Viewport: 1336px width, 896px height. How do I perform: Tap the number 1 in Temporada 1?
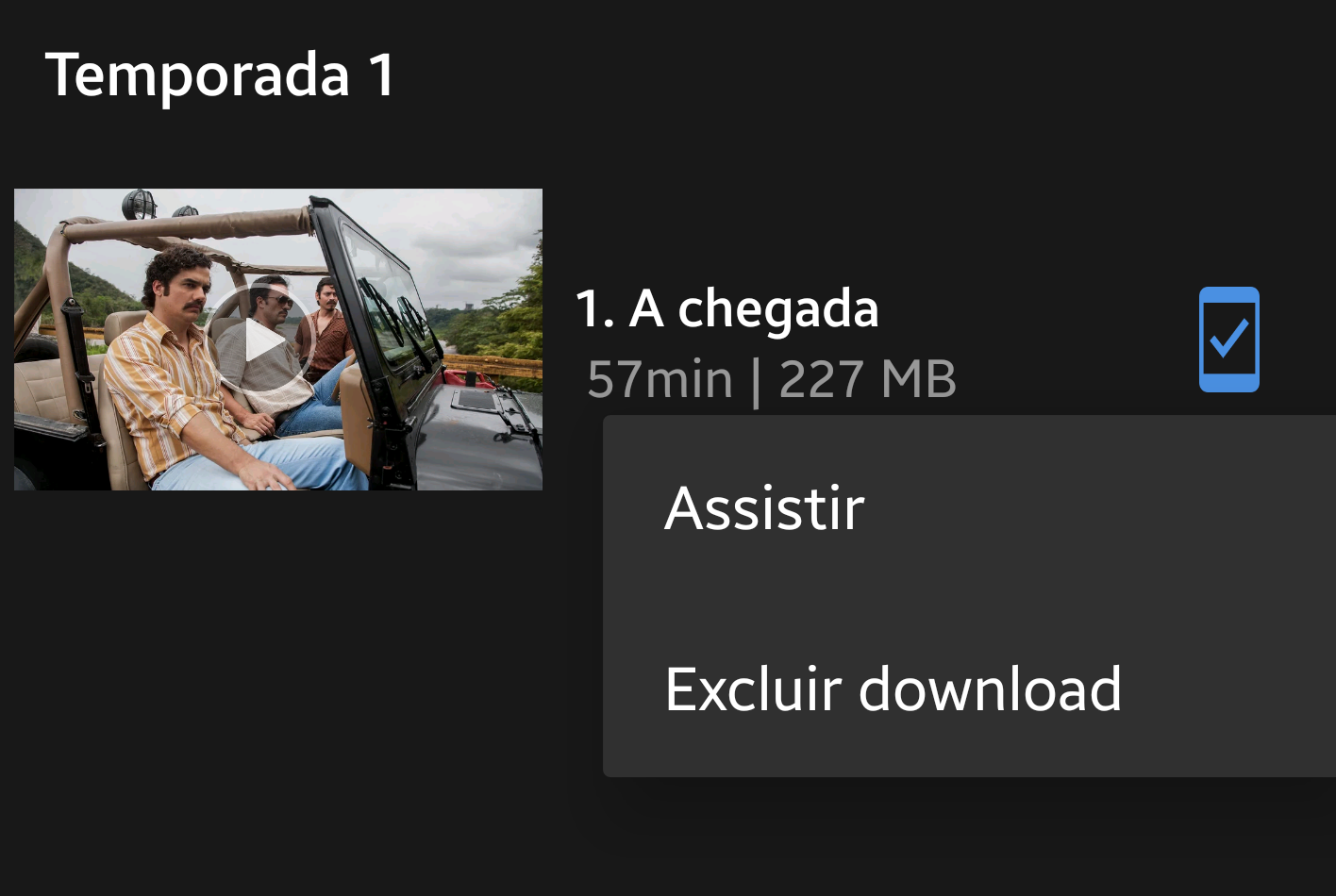(x=382, y=75)
